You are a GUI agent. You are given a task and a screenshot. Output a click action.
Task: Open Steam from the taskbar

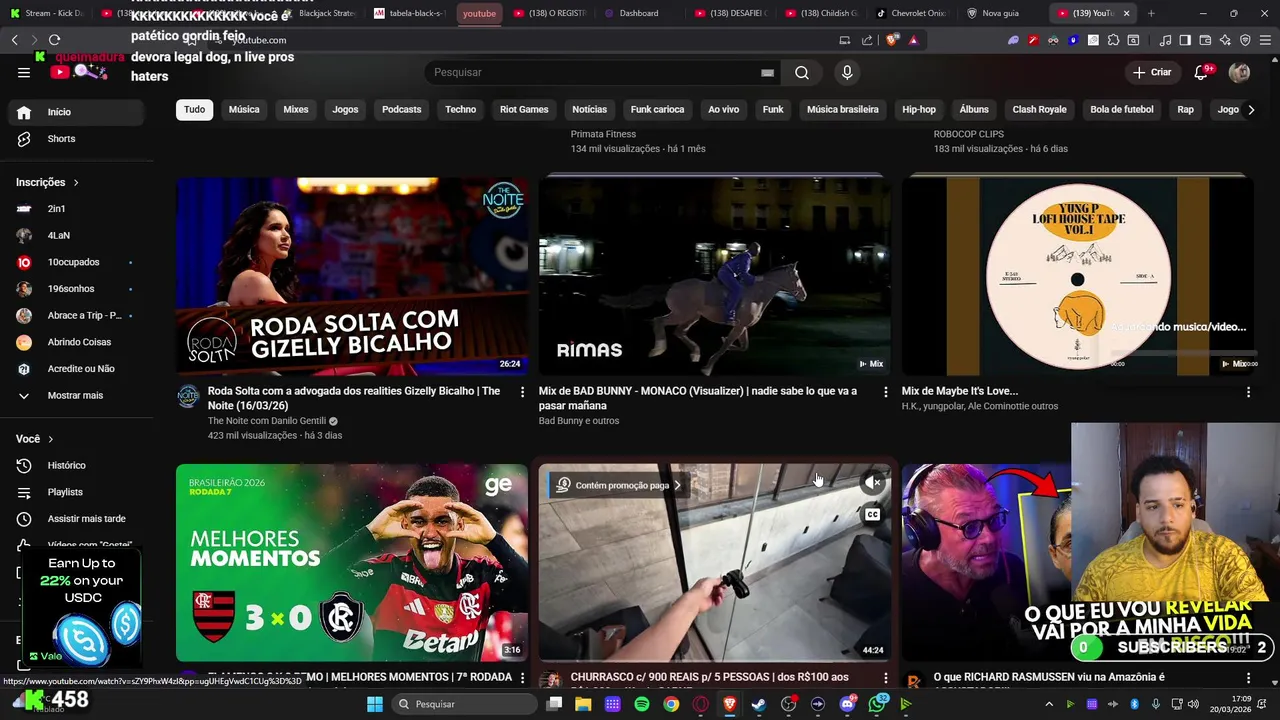[759, 704]
